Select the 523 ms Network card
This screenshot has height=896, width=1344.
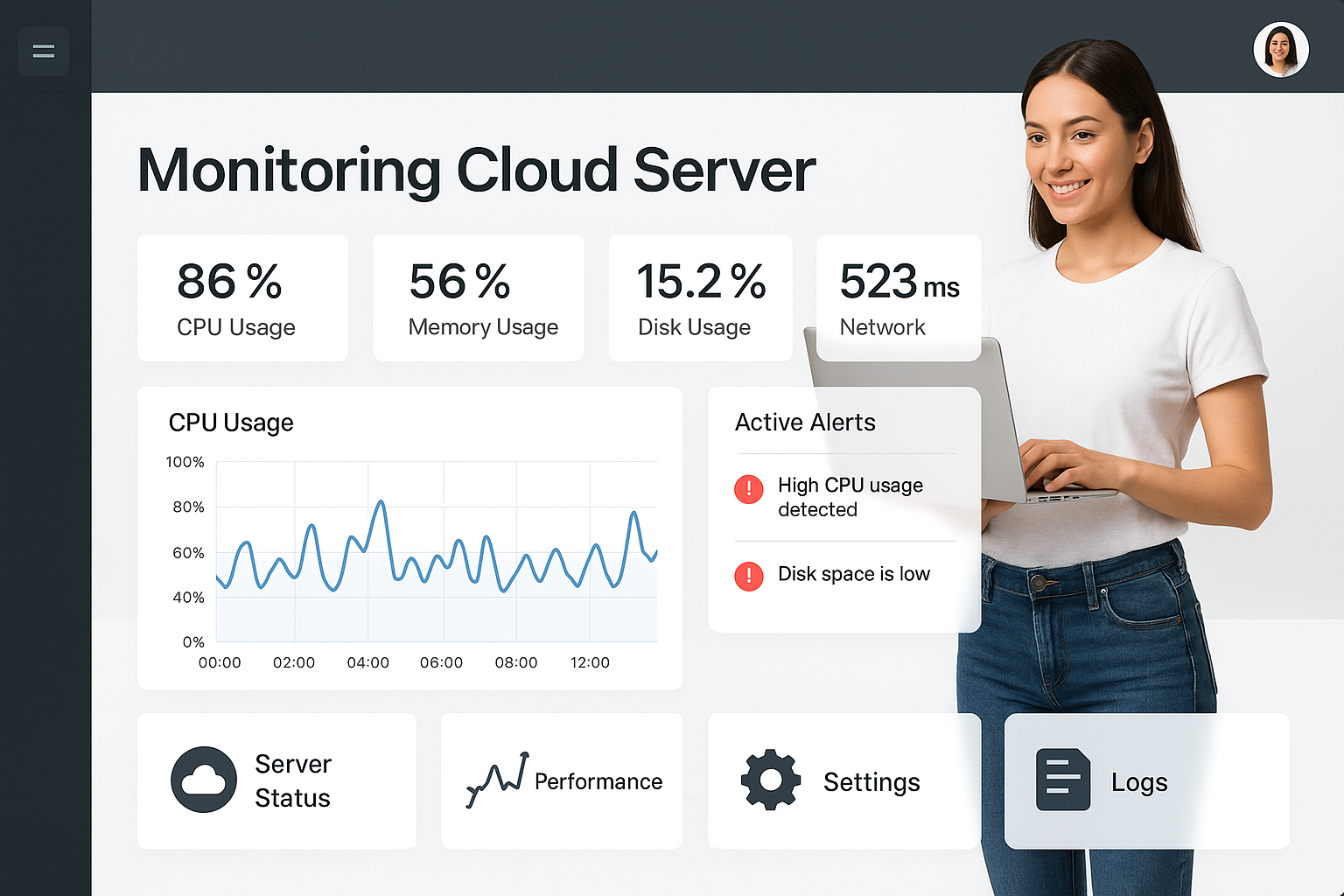tap(898, 297)
